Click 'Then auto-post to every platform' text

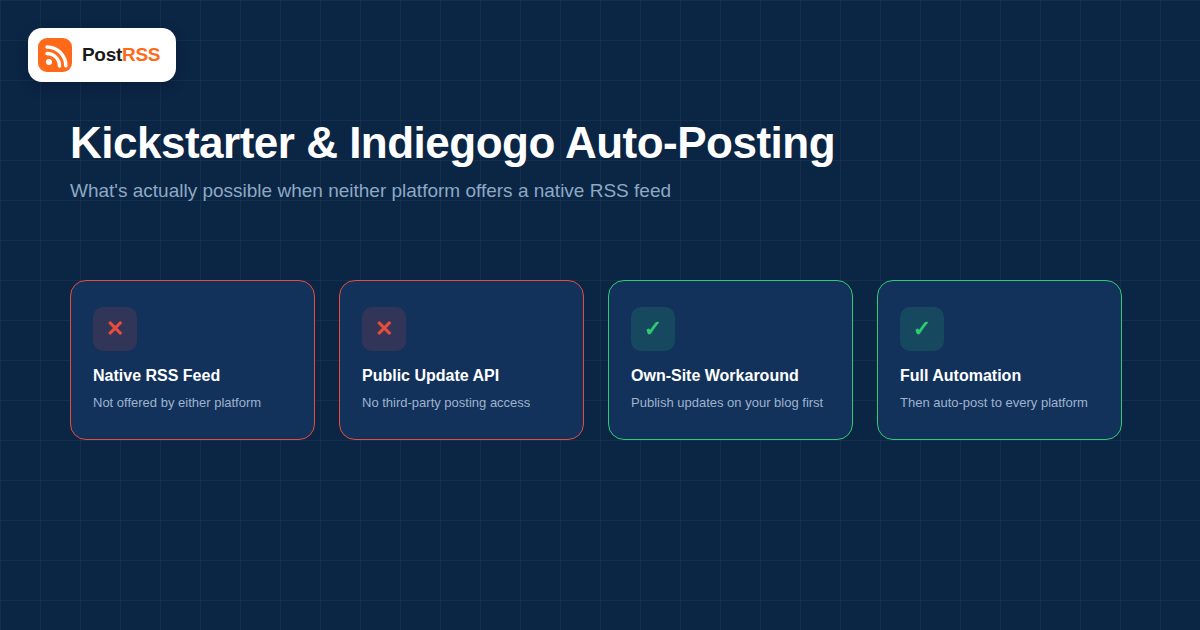[994, 403]
